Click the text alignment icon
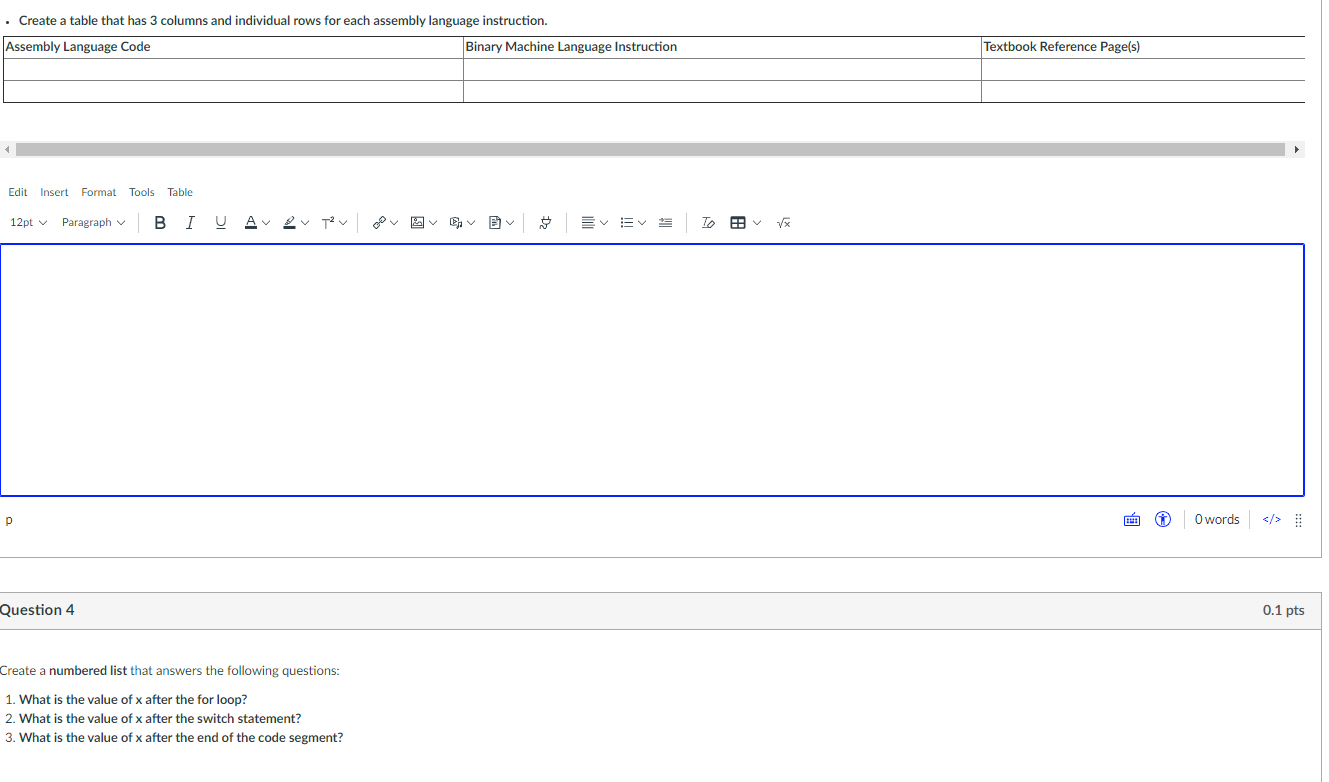This screenshot has height=782, width=1329. click(589, 222)
